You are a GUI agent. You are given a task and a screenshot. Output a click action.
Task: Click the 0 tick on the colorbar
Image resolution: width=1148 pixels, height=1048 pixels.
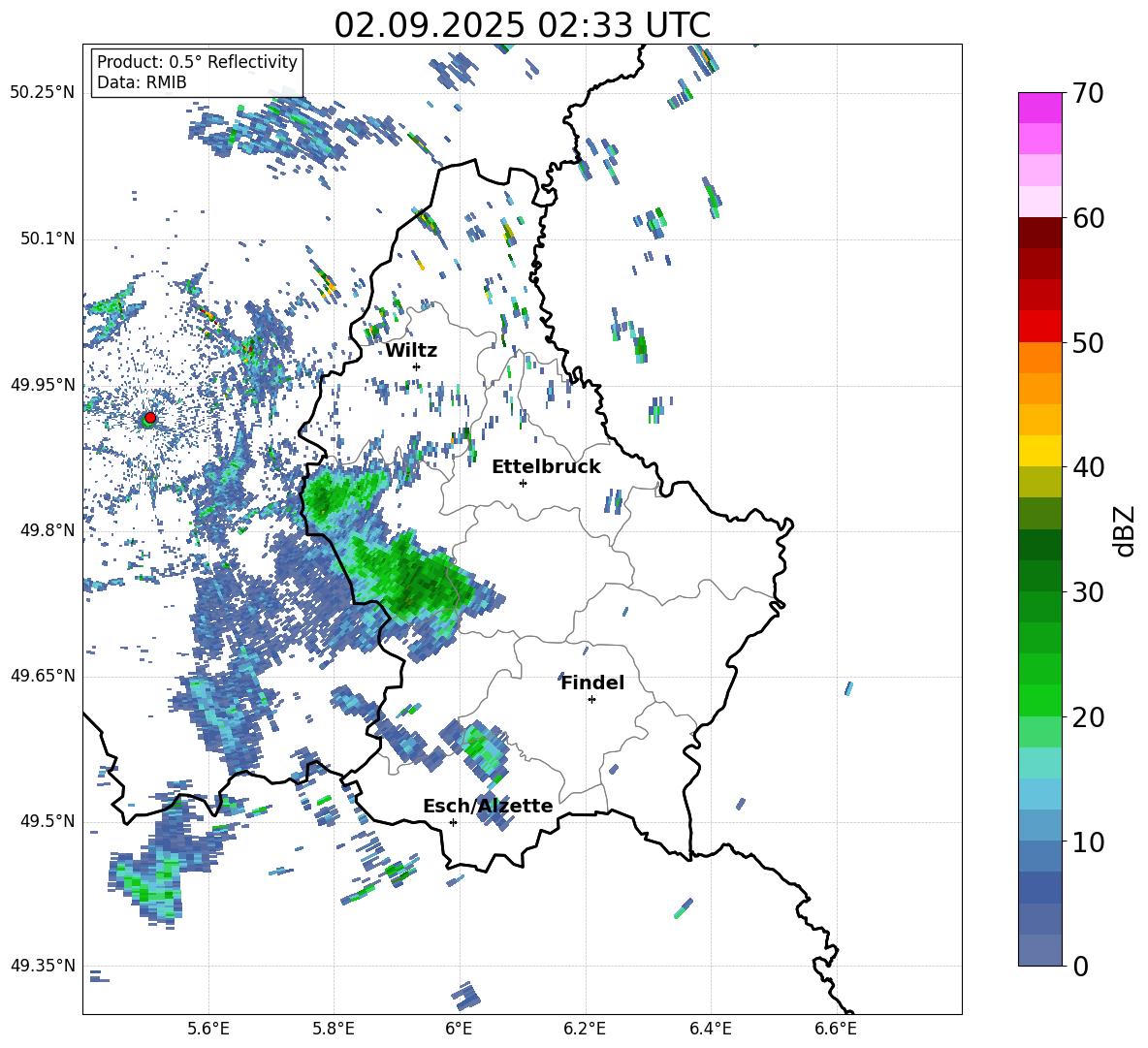point(1080,966)
